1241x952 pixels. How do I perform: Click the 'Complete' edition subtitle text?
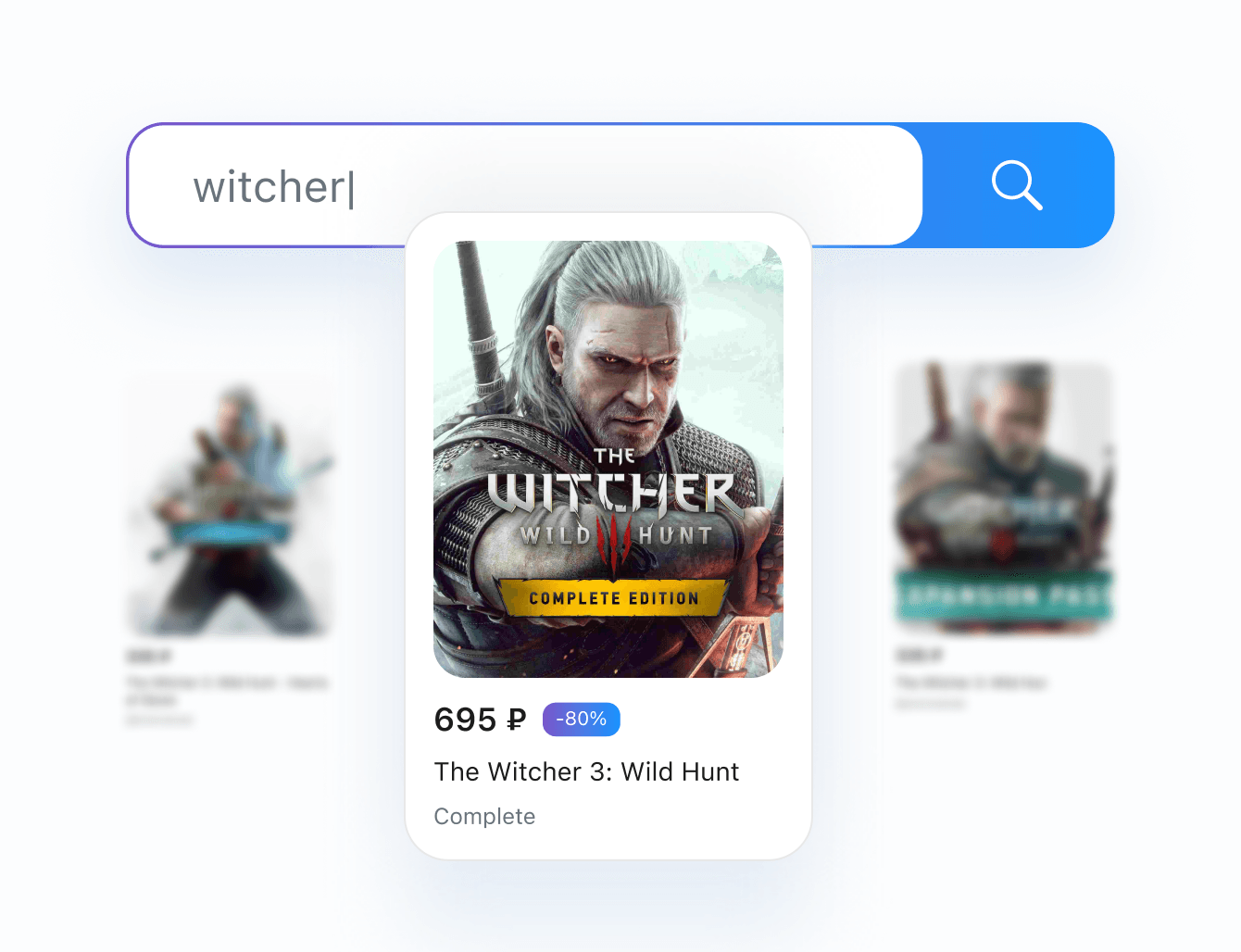[x=484, y=816]
